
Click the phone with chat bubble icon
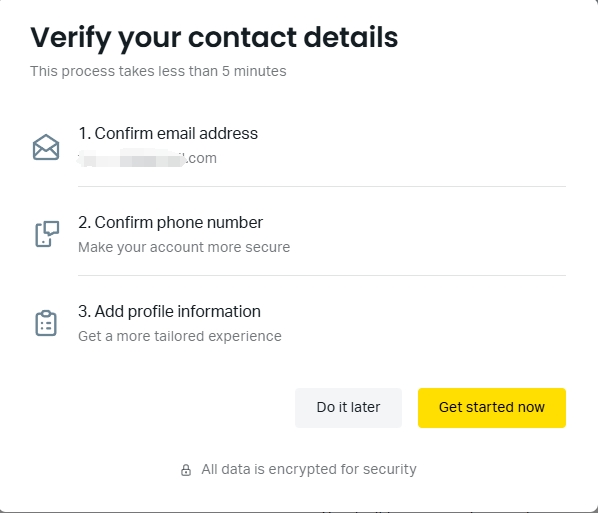(x=47, y=234)
